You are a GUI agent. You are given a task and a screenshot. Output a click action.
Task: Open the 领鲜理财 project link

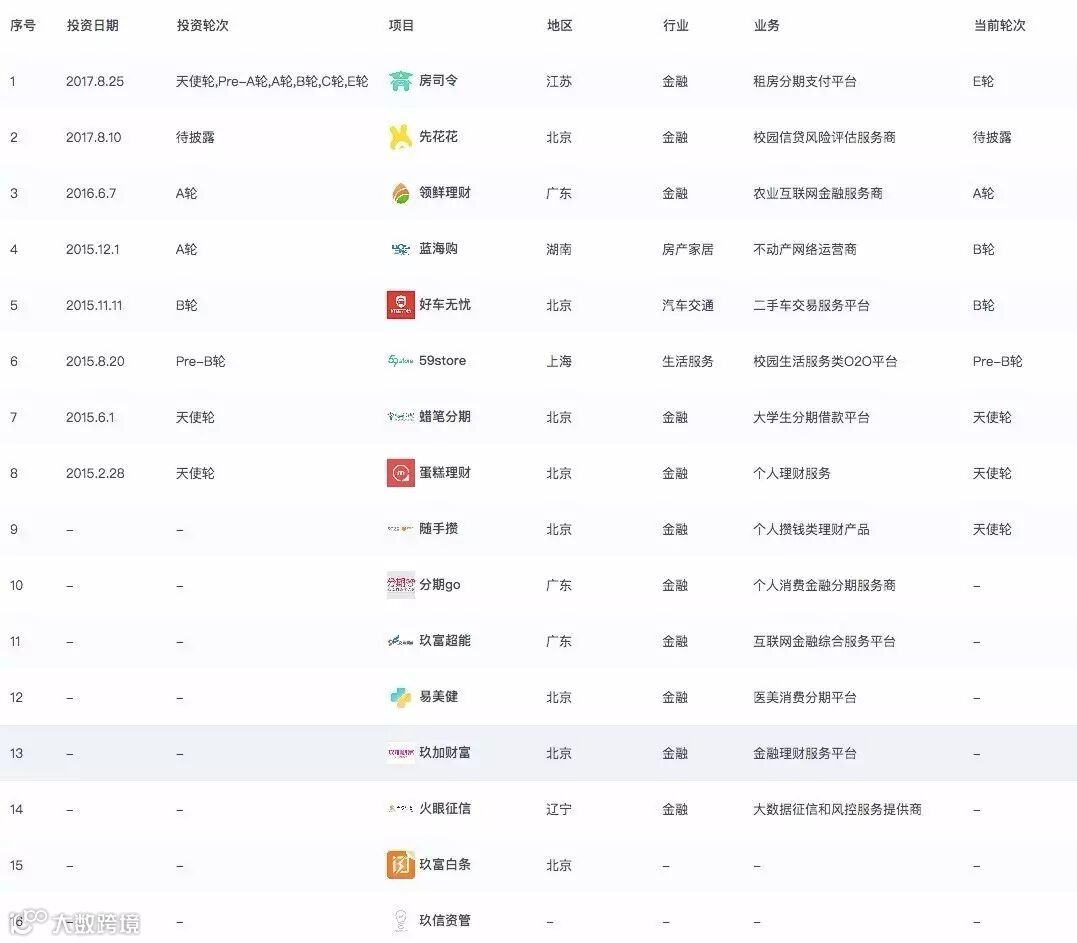click(x=445, y=192)
